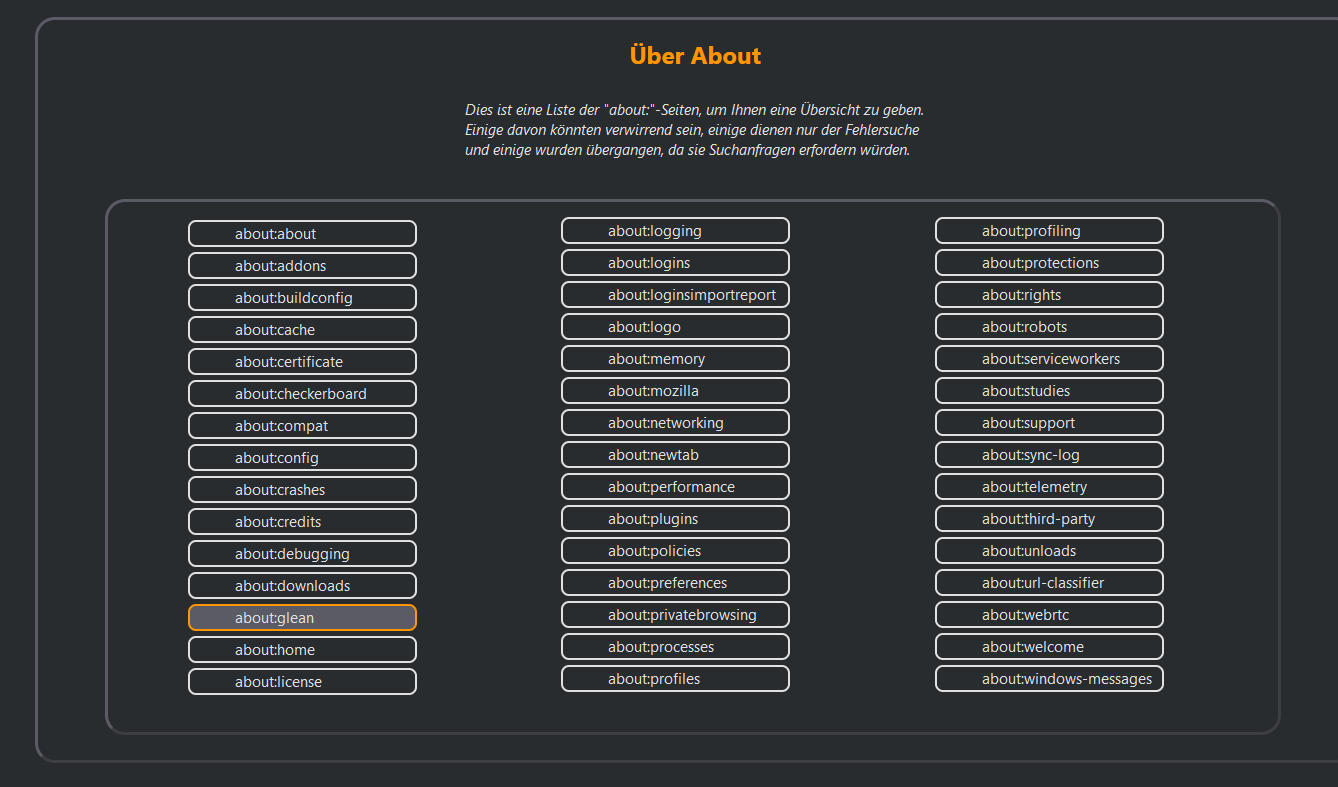Open the about:config link

(x=302, y=458)
